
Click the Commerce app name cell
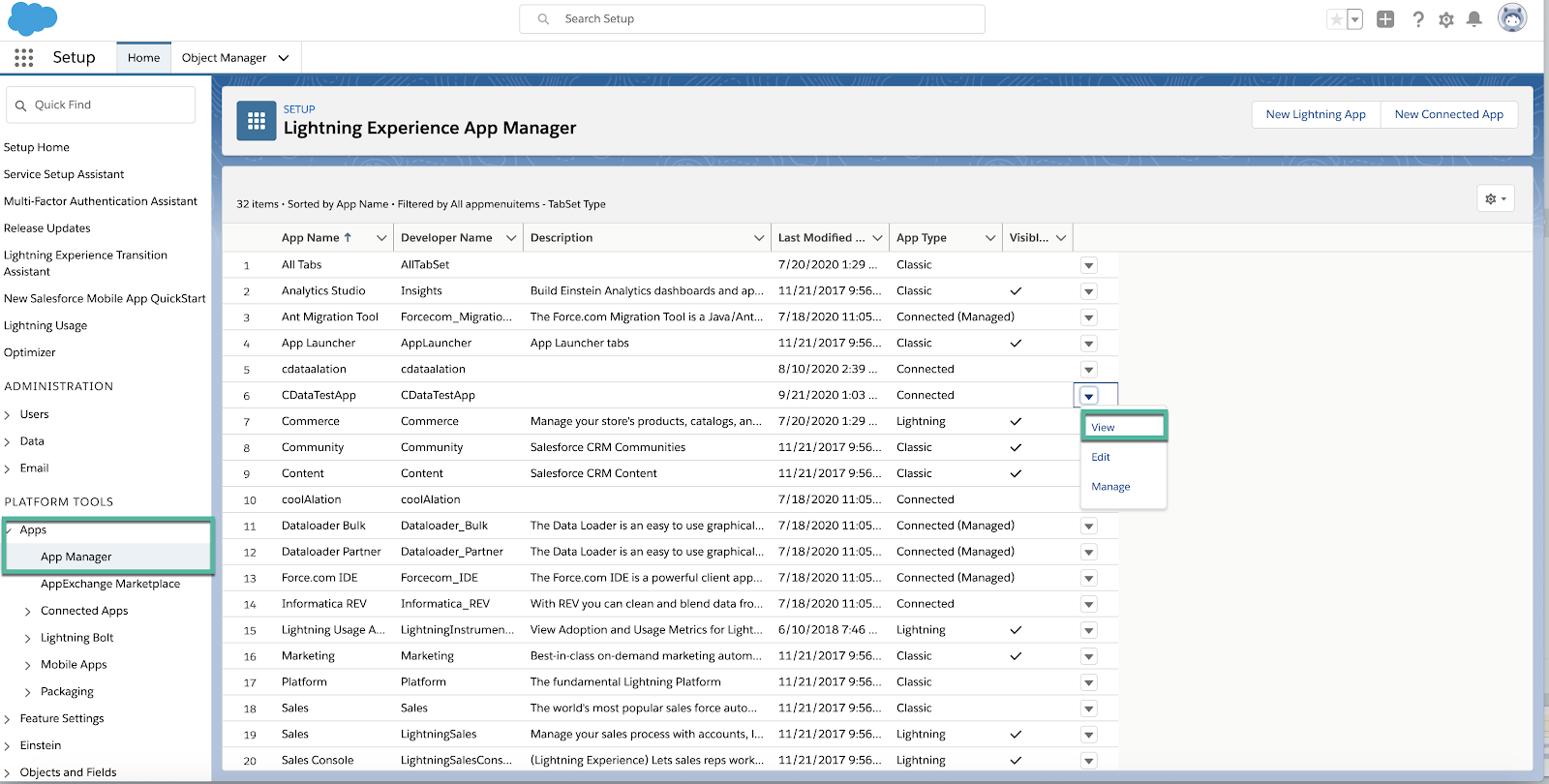tap(311, 421)
